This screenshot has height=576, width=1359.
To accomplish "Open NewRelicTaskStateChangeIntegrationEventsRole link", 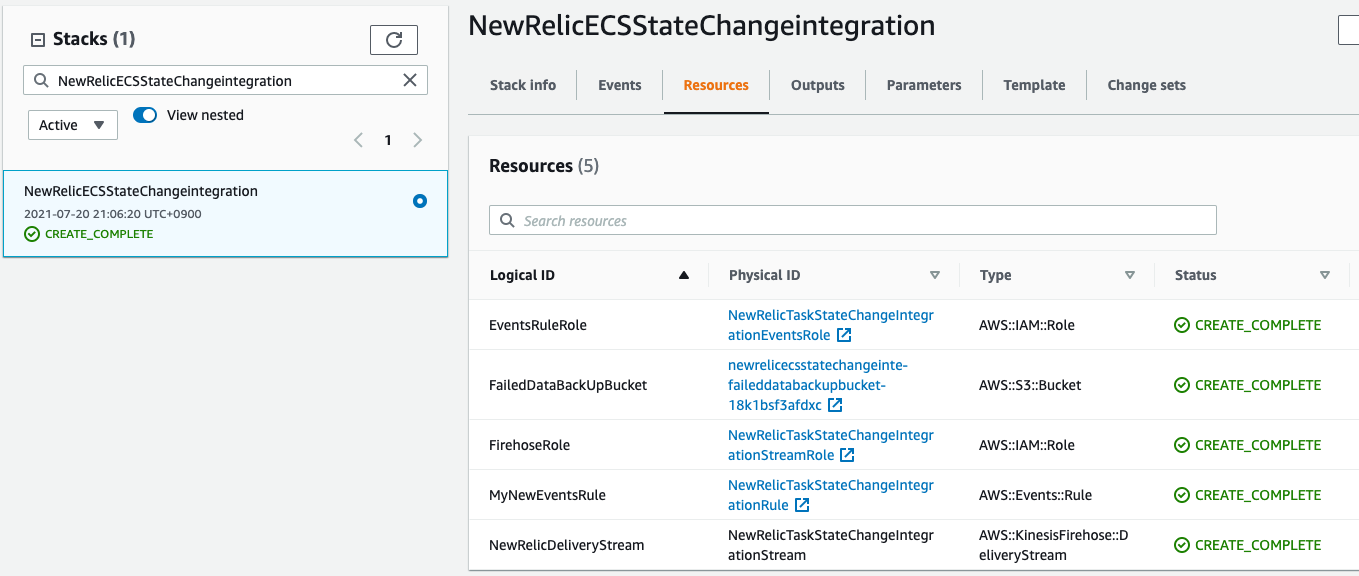I will coord(831,325).
